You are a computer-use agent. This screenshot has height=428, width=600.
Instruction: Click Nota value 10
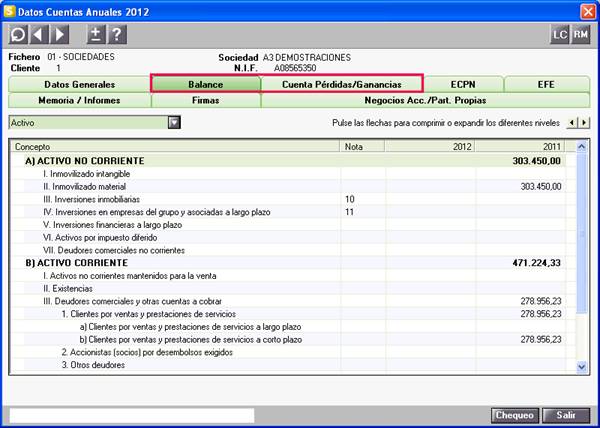point(349,199)
